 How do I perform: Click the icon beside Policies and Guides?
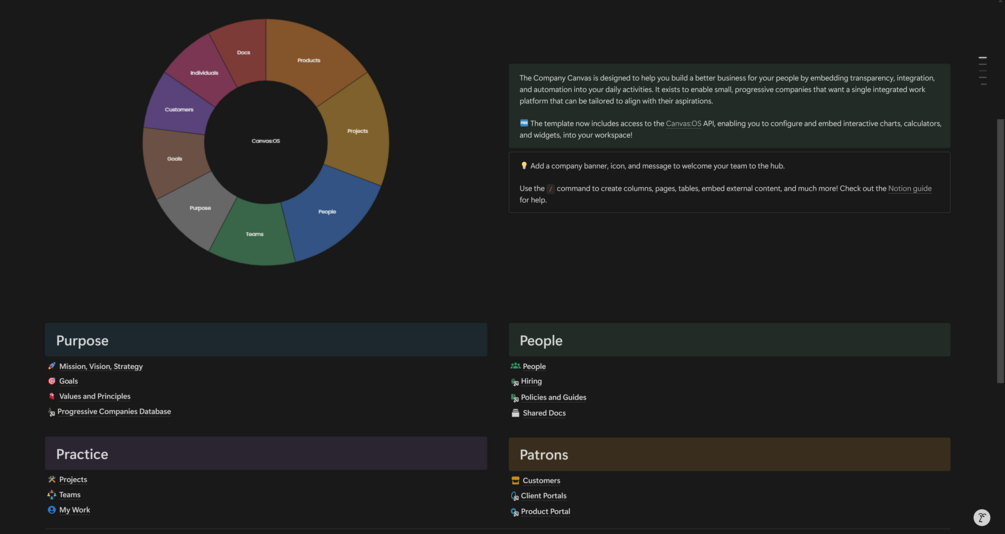[x=515, y=397]
